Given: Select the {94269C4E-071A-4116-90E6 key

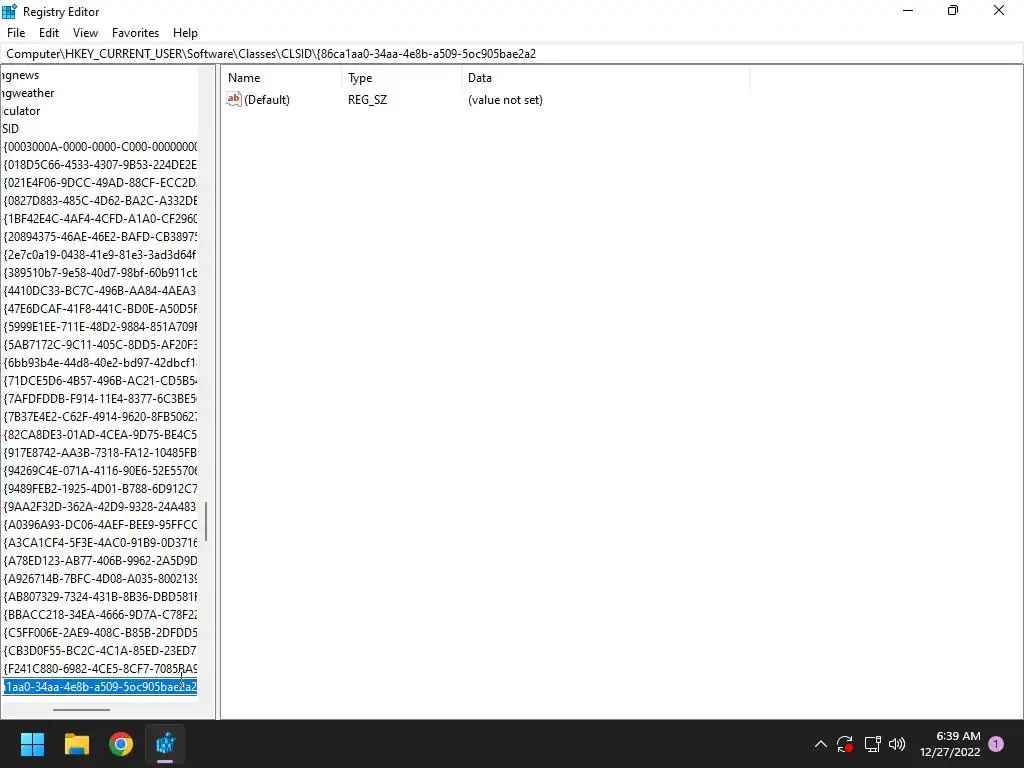Looking at the screenshot, I should [100, 470].
